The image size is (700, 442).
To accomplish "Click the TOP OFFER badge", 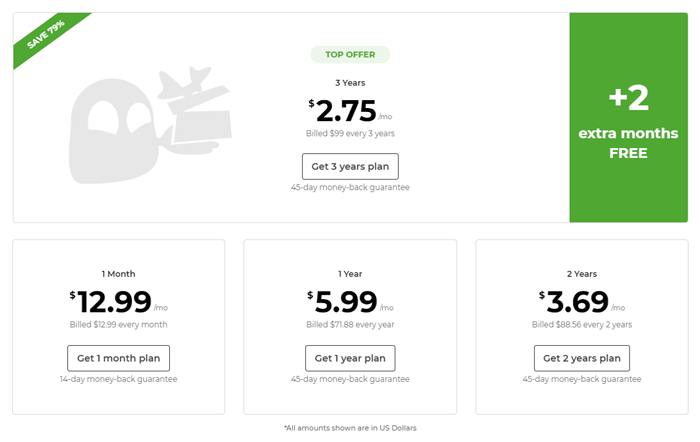I will pos(350,54).
